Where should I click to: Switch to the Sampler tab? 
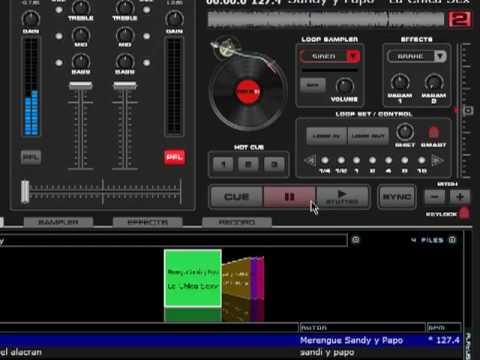click(58, 222)
